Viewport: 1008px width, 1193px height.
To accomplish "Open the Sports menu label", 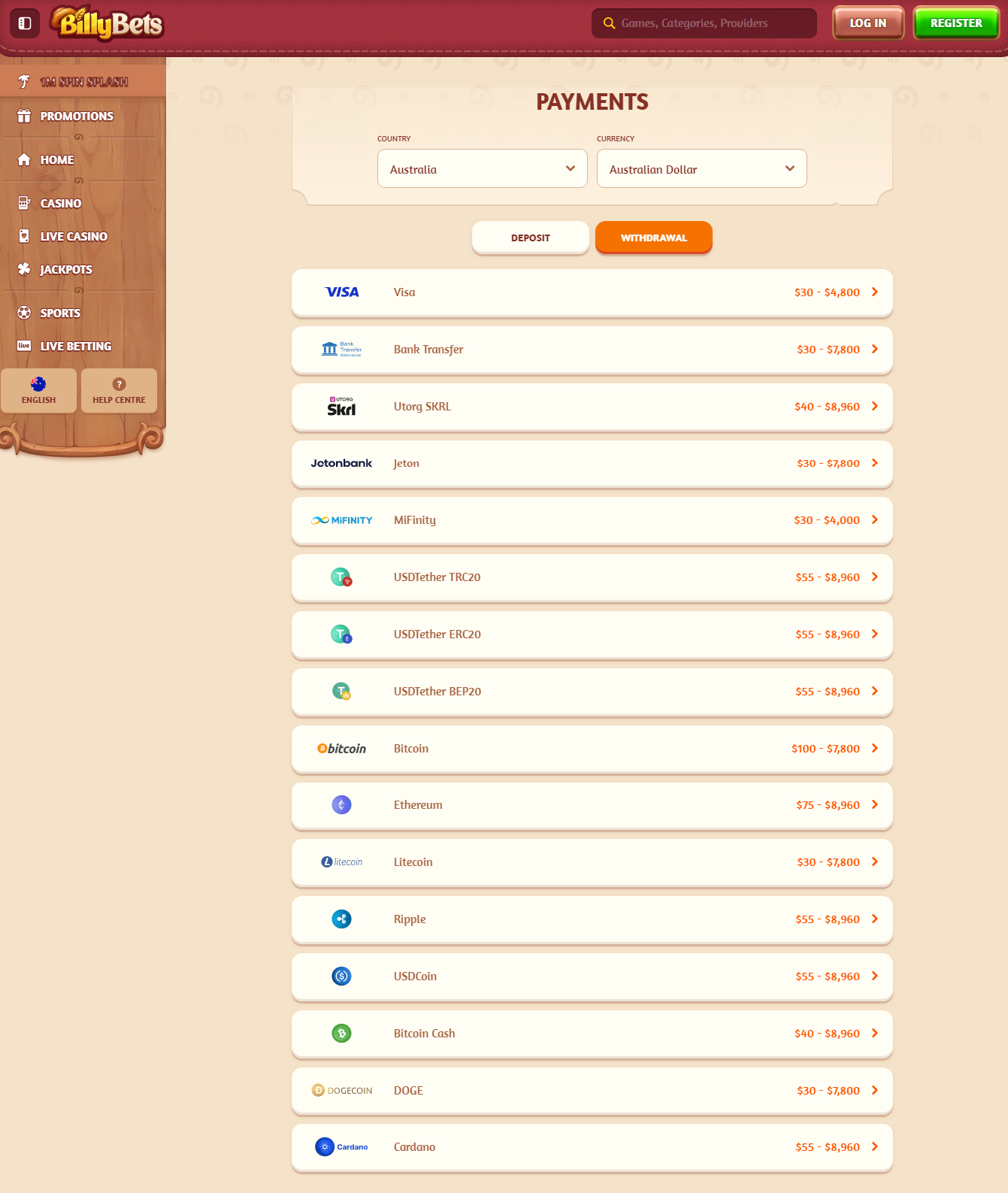I will point(60,313).
